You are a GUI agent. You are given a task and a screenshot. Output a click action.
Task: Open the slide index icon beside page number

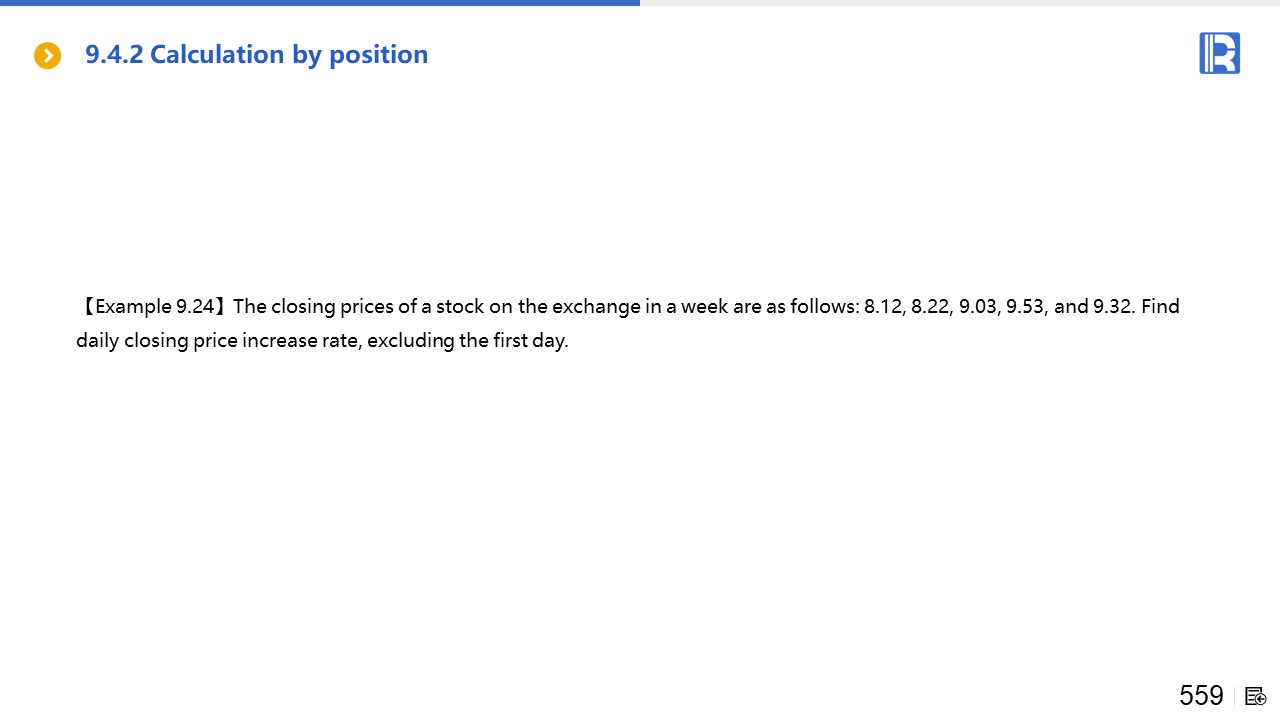tap(1256, 696)
